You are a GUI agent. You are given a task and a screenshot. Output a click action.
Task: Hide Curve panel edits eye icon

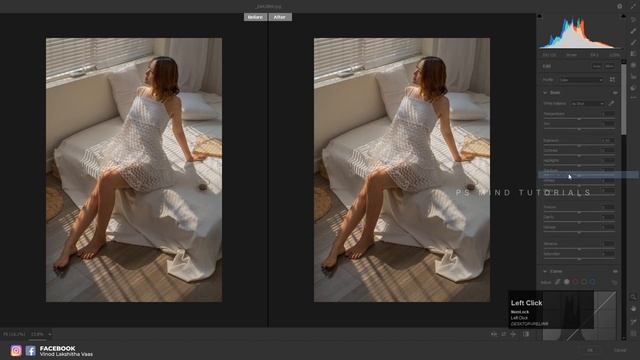pos(615,271)
